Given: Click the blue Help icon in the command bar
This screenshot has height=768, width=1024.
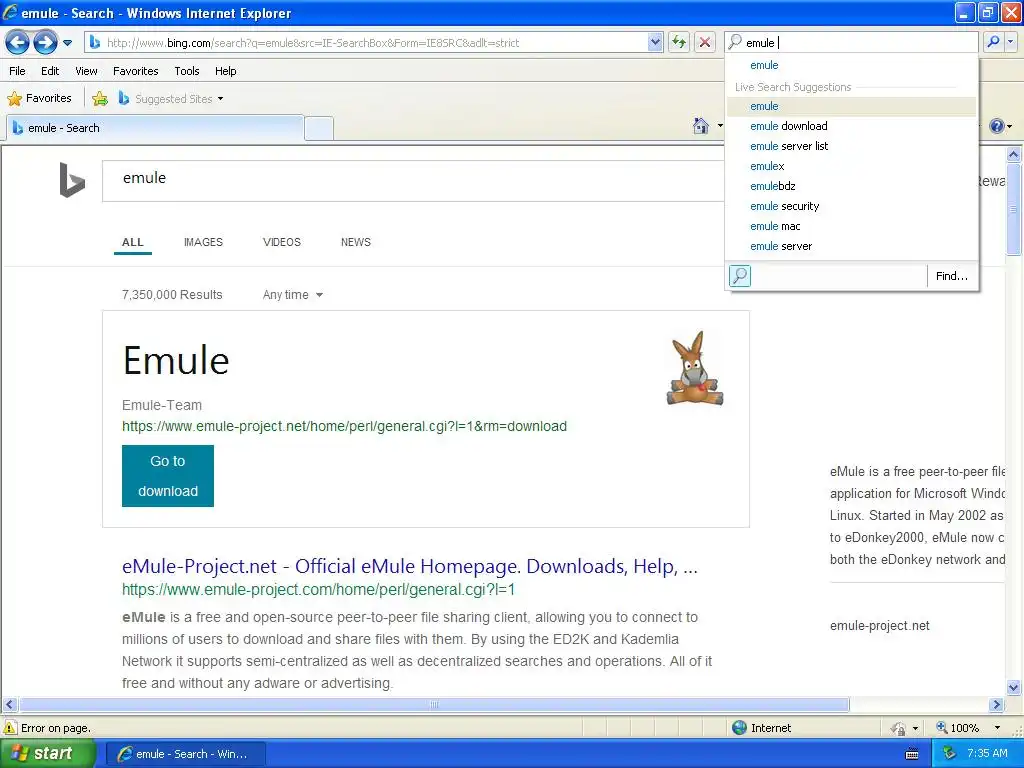Looking at the screenshot, I should pyautogui.click(x=997, y=126).
